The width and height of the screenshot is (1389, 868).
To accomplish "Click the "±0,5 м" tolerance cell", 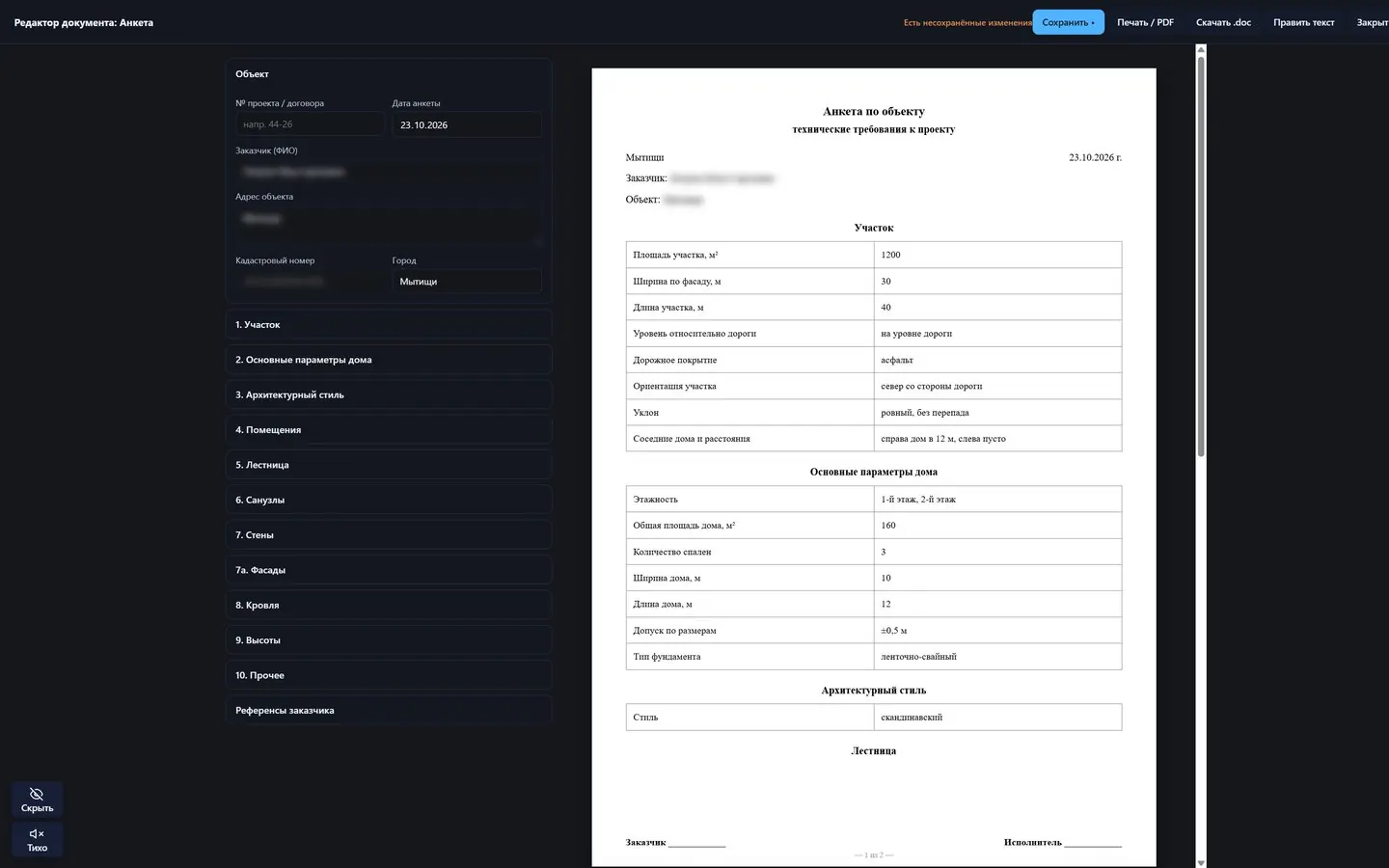I will click(x=997, y=631).
